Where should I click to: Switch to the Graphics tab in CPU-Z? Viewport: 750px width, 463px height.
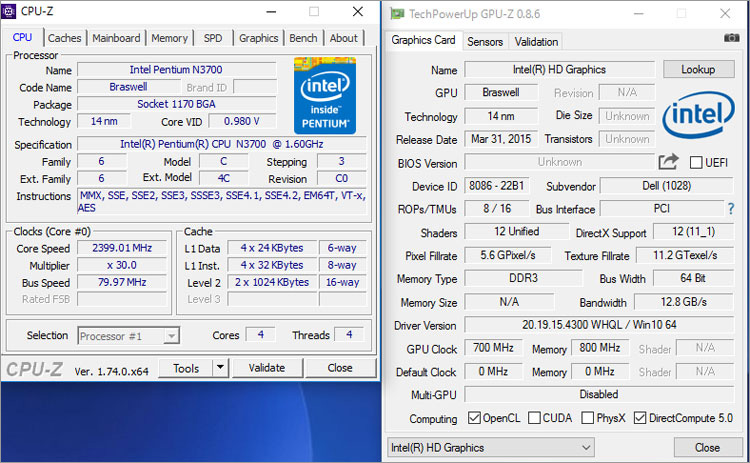pos(258,38)
